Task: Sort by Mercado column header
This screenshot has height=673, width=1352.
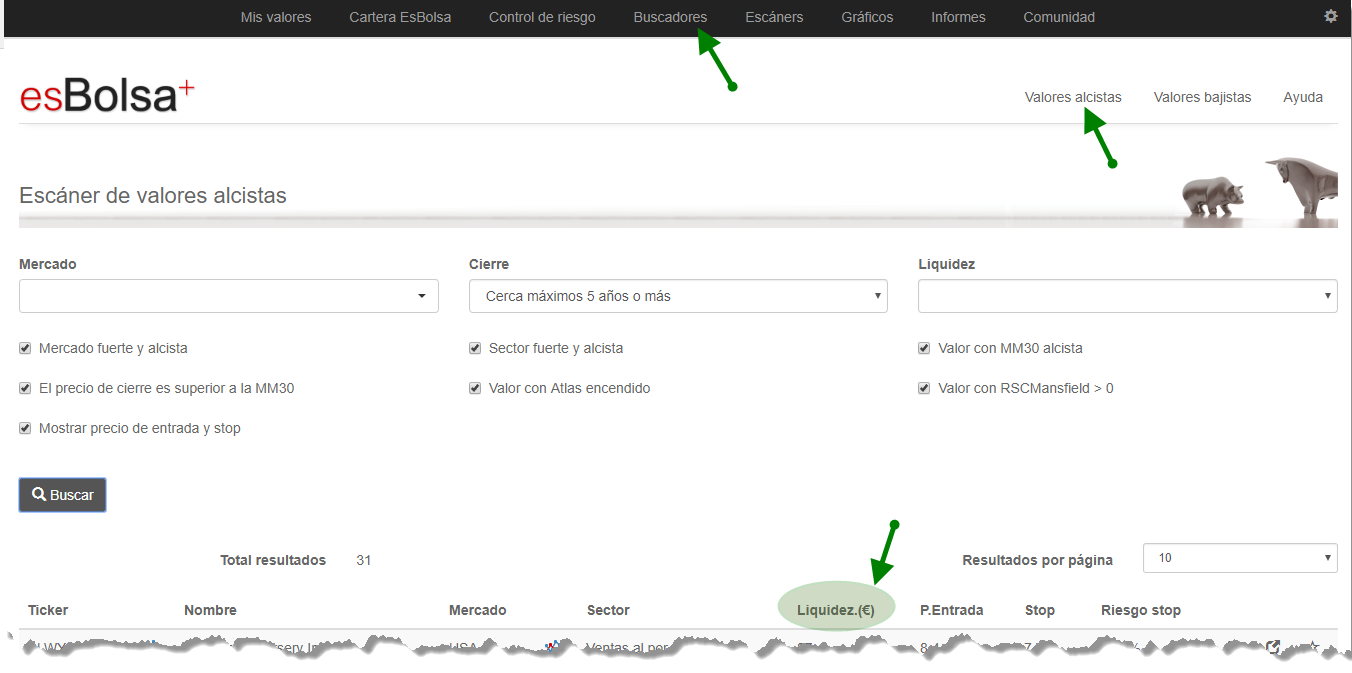Action: point(478,610)
